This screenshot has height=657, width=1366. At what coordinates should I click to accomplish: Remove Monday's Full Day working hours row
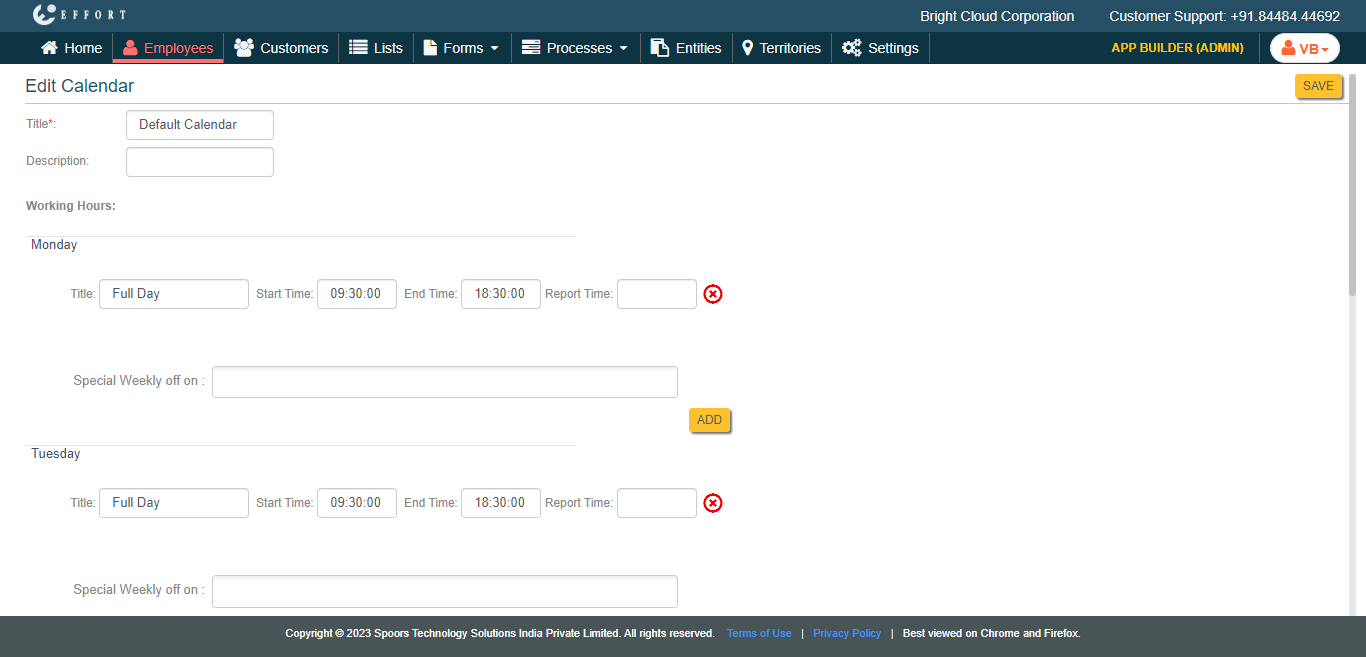click(712, 294)
